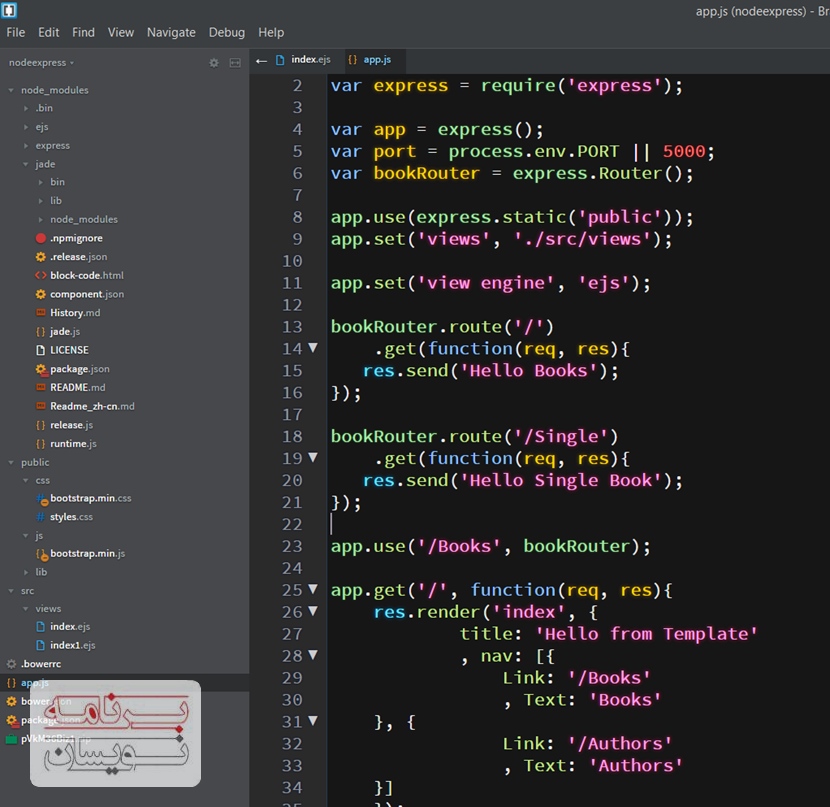Screen dimensions: 830x807
Task: Click the gear icon of .bowerrc
Action: 11,664
